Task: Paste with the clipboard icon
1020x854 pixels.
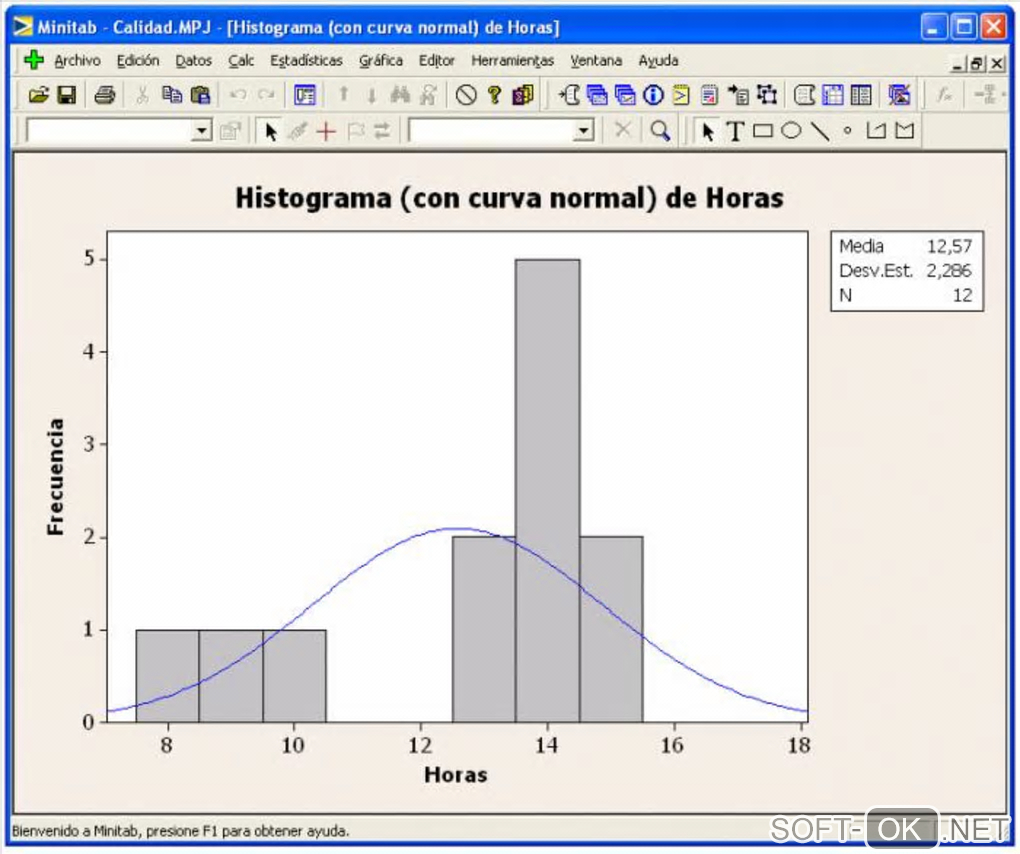Action: (x=200, y=95)
